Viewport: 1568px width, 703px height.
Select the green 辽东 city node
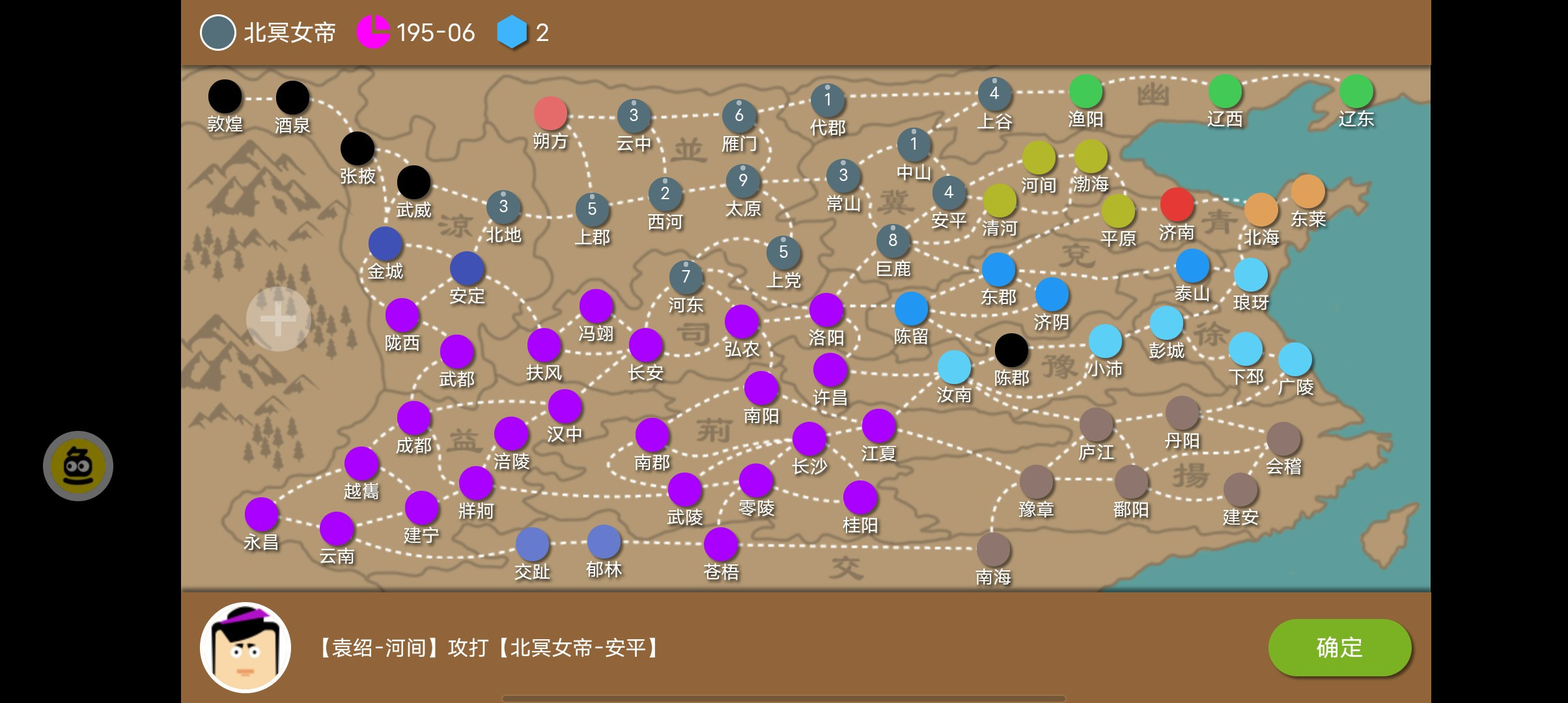coord(1356,91)
